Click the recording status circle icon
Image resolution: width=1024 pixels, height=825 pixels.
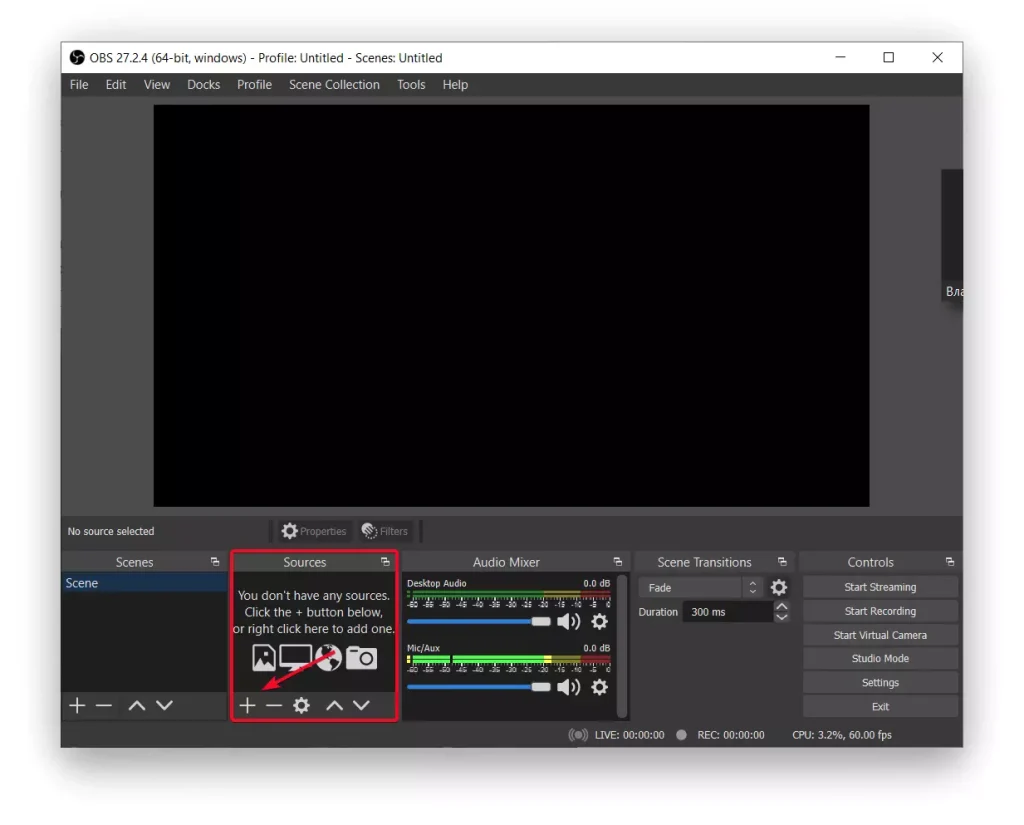(x=681, y=735)
